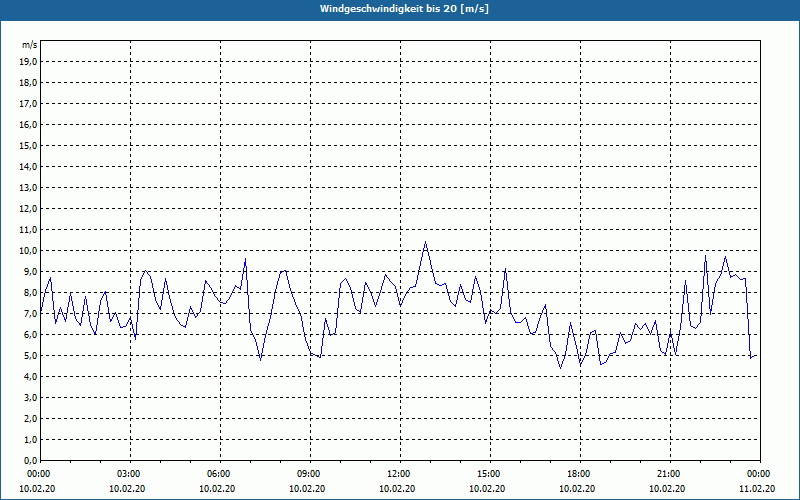Select the 3,0 y-axis label
Viewport: 800px width, 500px height.
click(x=30, y=397)
